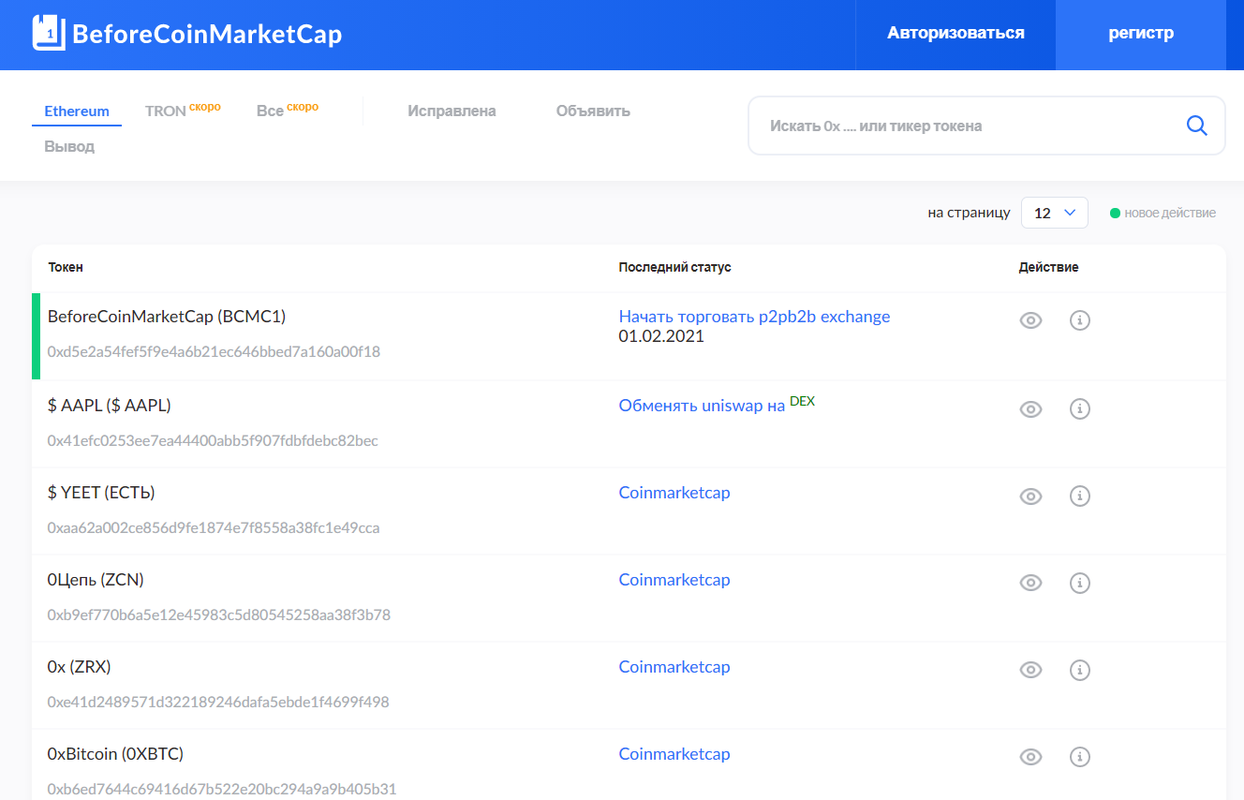Click address 0xb9ef770b6a5e12e45983c5d80545258aa38f3b78
Viewport: 1244px width, 800px height.
click(219, 614)
